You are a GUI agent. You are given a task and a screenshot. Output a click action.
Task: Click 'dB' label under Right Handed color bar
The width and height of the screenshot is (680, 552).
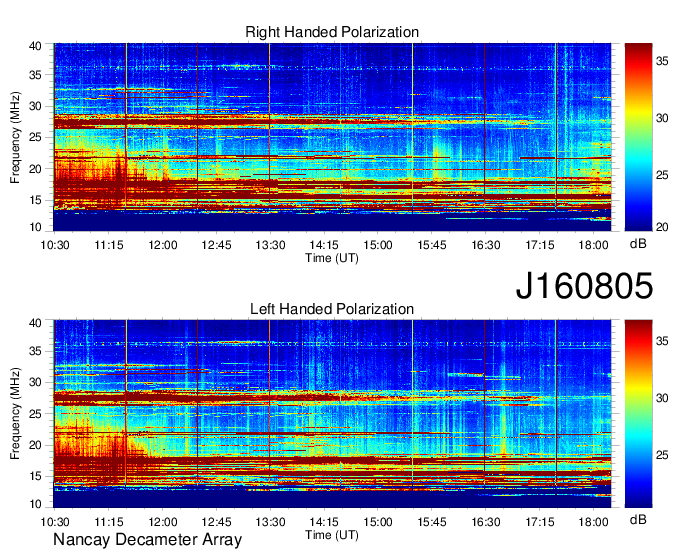[x=638, y=244]
